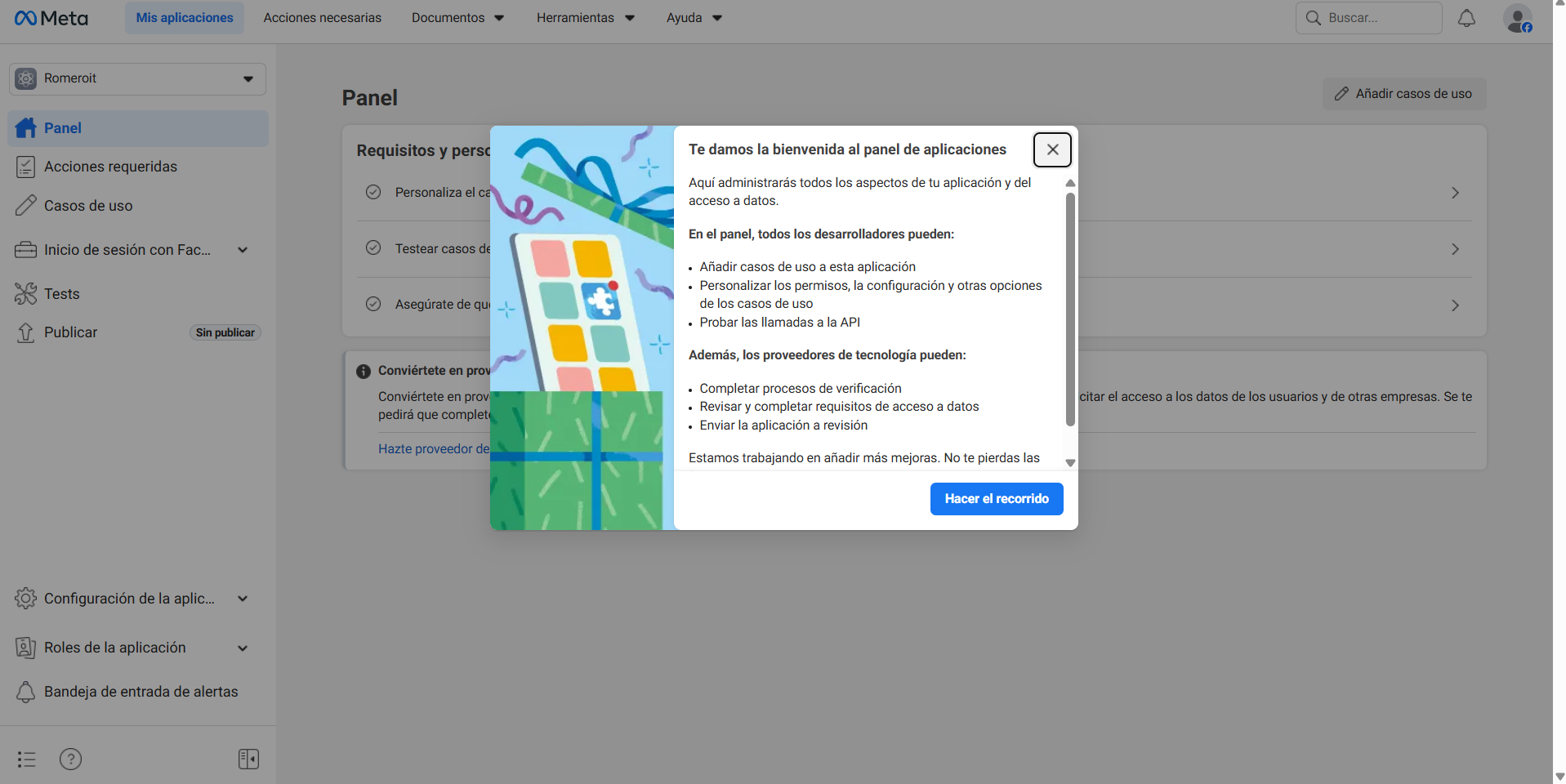The width and height of the screenshot is (1566, 784).
Task: Open Testear casos row right chevron
Action: click(x=1455, y=249)
